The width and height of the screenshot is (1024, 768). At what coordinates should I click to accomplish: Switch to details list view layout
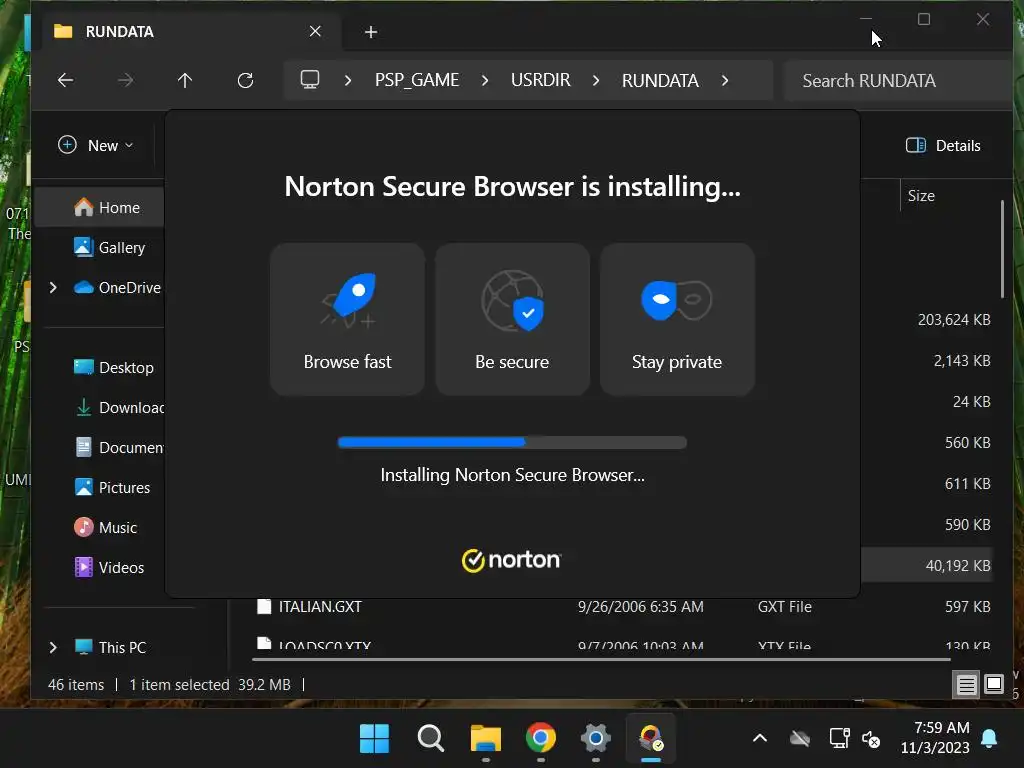(967, 684)
